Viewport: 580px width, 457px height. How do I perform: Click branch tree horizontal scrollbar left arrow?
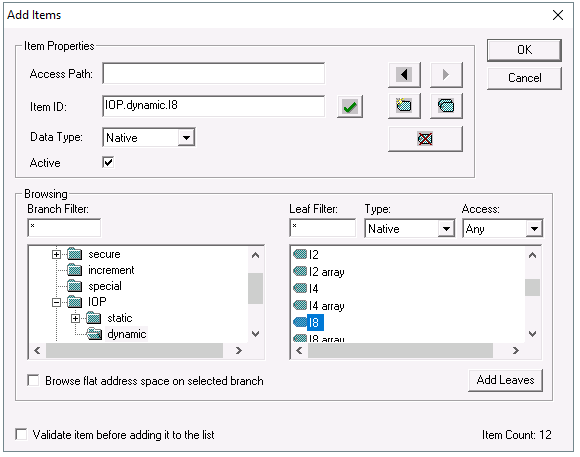pyautogui.click(x=37, y=350)
